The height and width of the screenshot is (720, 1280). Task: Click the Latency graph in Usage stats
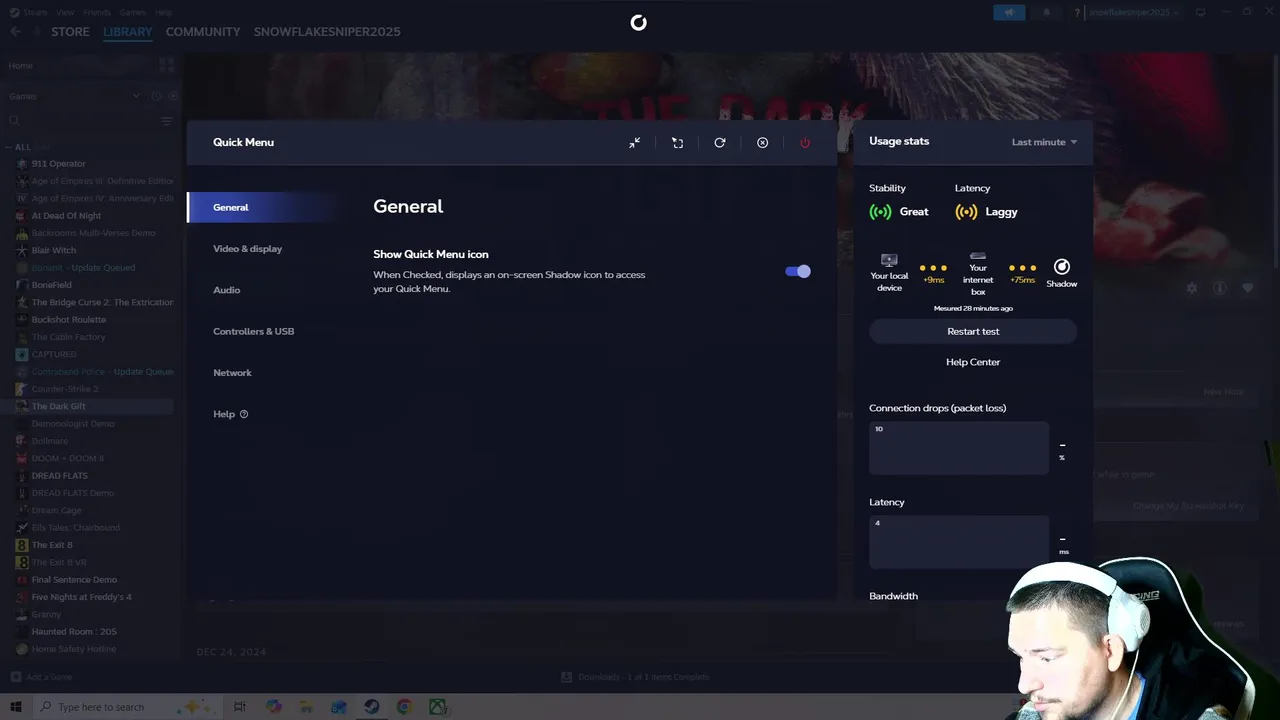click(959, 542)
